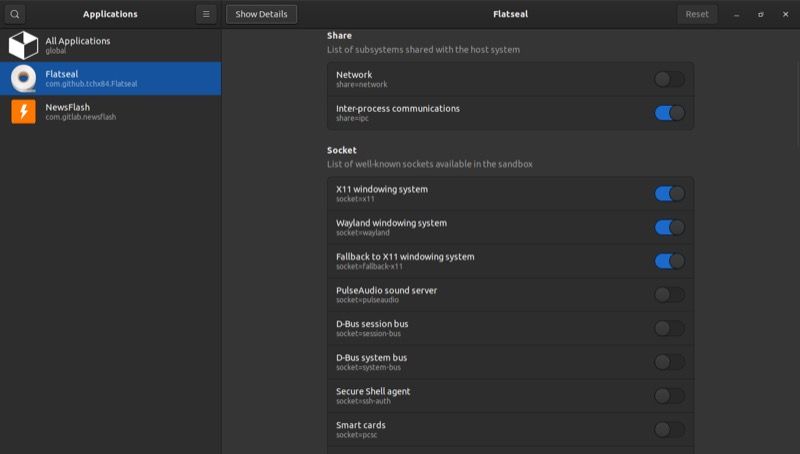Open the hamburger main menu
Screen dimensions: 800x454
pos(205,14)
